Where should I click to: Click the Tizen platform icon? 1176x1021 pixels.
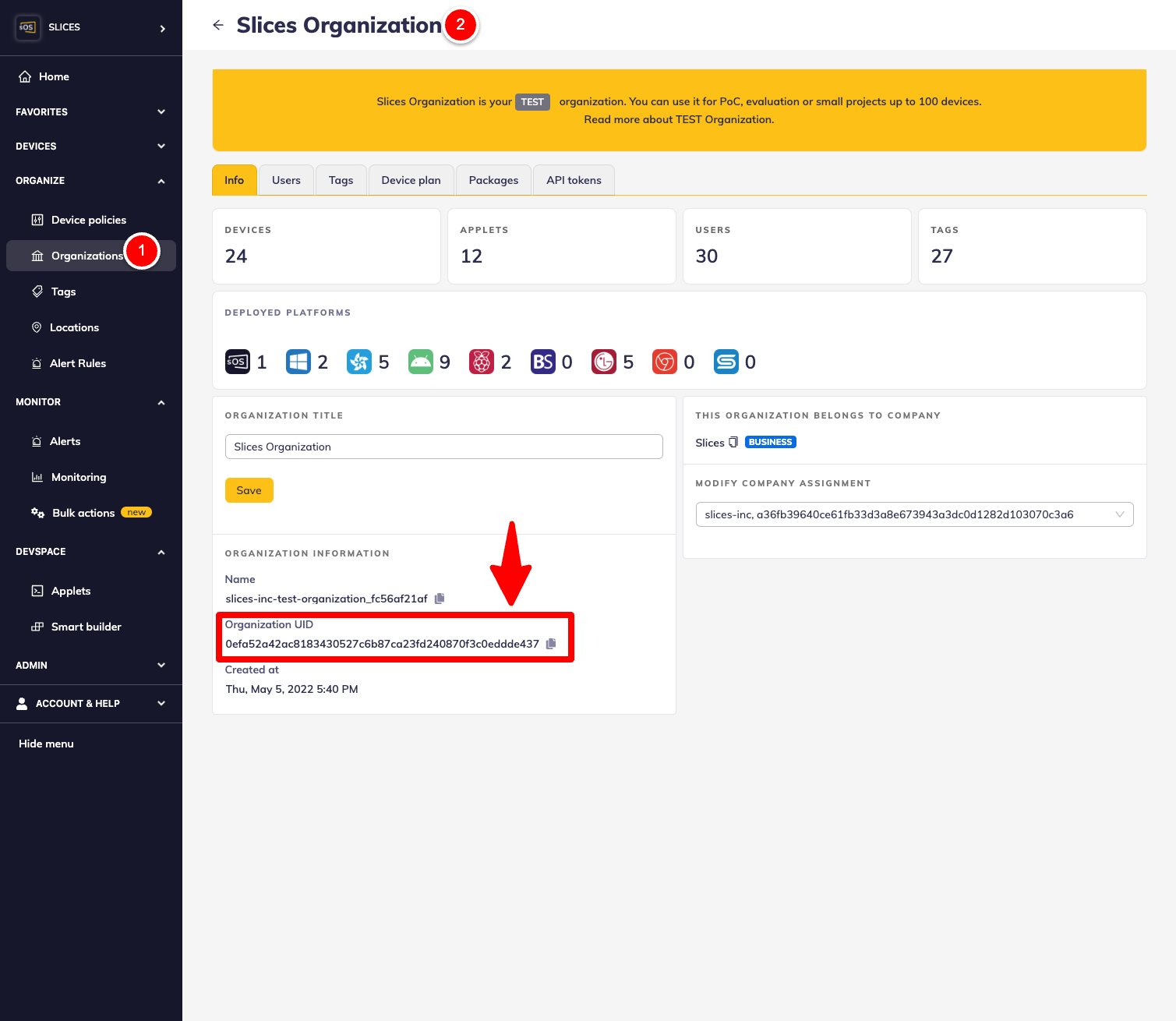pos(359,362)
